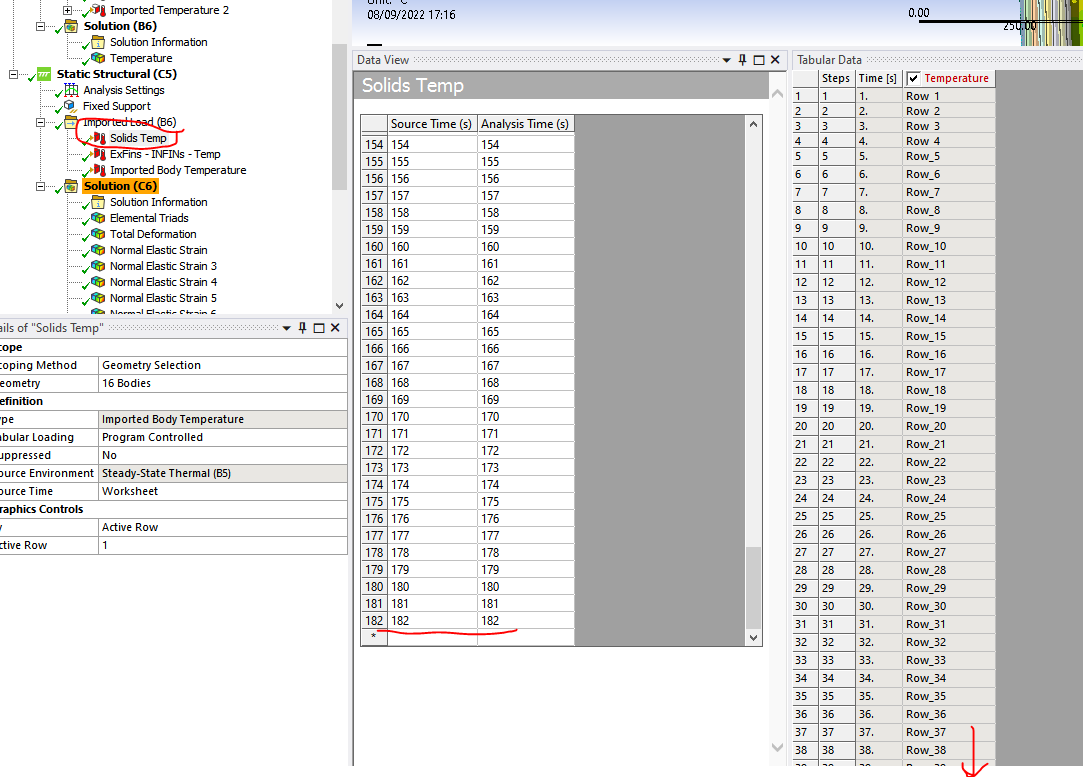Image resolution: width=1083 pixels, height=777 pixels.
Task: Click the Elemental Triads result icon
Action: [x=98, y=218]
